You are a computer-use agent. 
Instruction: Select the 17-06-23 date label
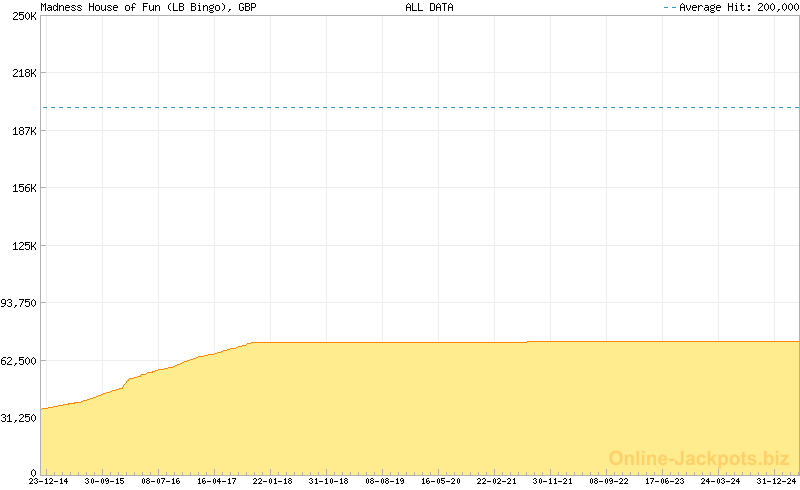664,481
